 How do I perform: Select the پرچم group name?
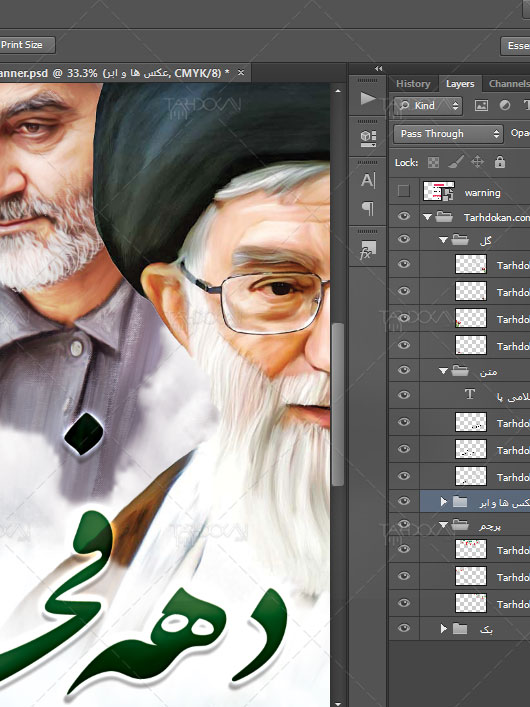[490, 526]
